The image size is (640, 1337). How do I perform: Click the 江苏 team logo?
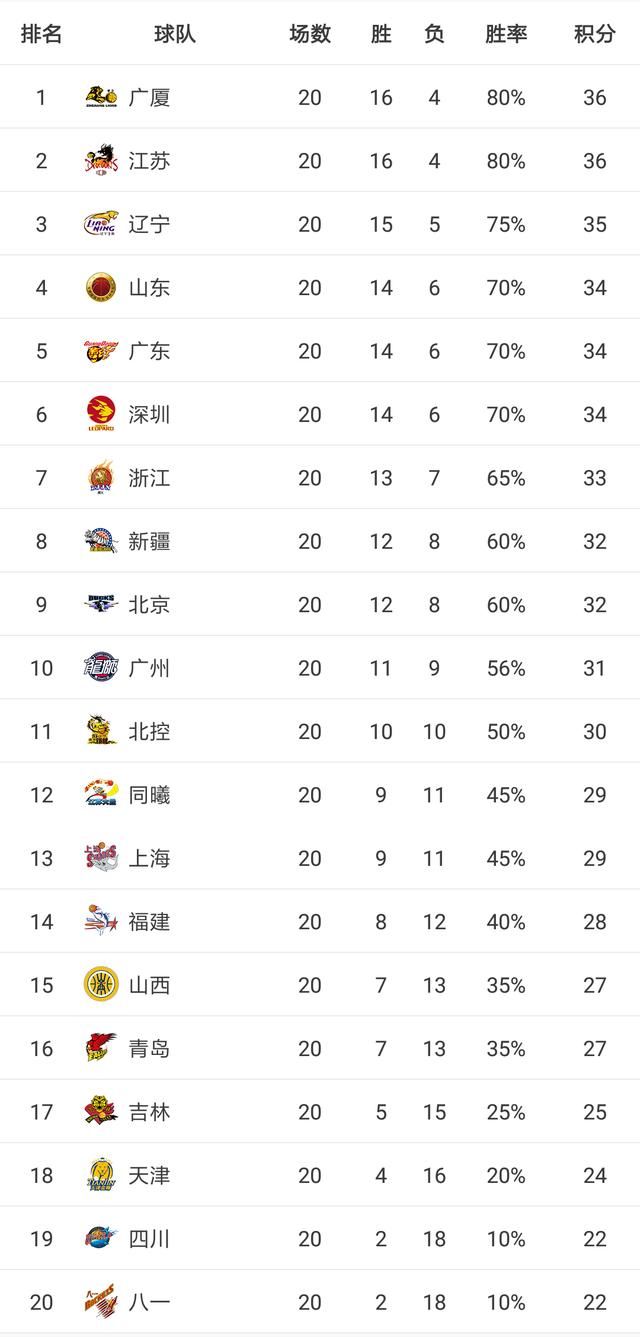(x=101, y=161)
